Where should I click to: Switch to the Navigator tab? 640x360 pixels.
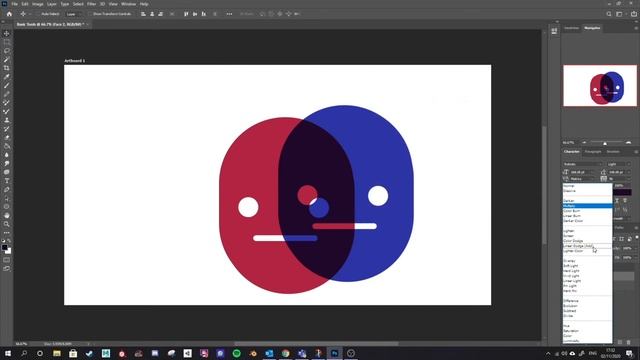[592, 28]
